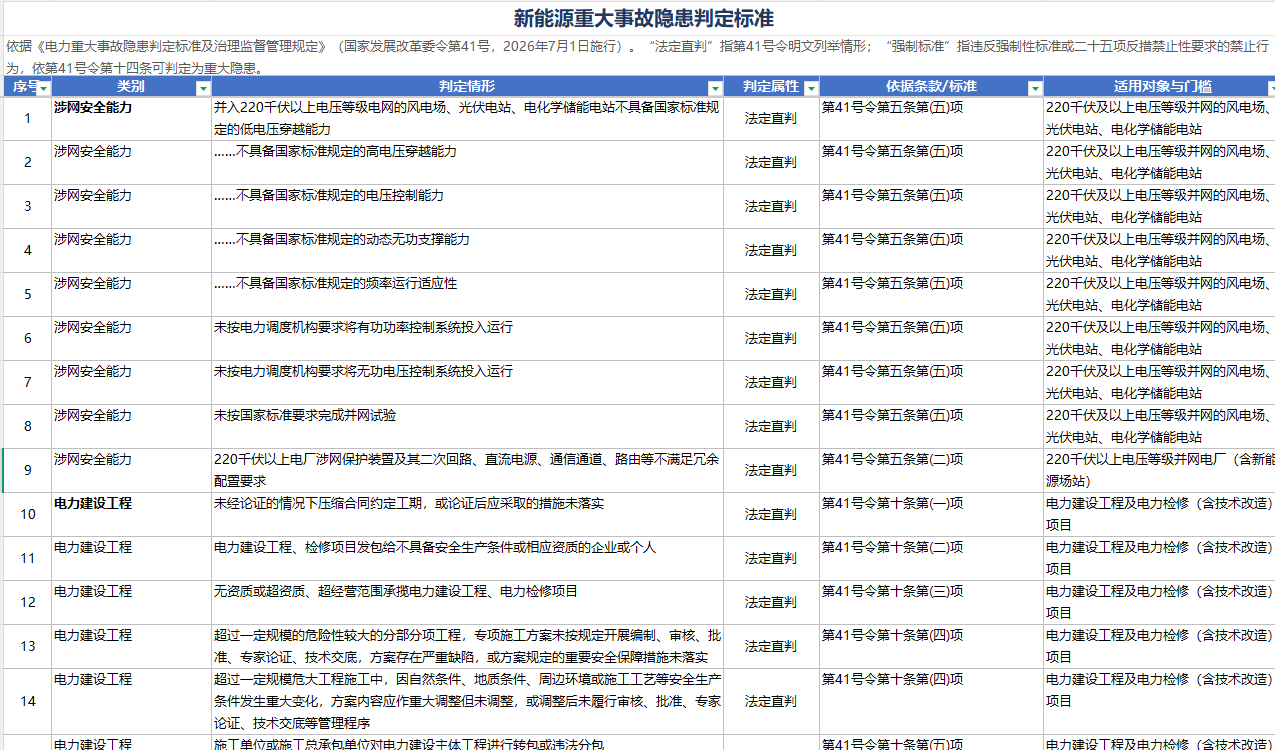Select the 电力建设工程 cell in row 13

[x=131, y=647]
